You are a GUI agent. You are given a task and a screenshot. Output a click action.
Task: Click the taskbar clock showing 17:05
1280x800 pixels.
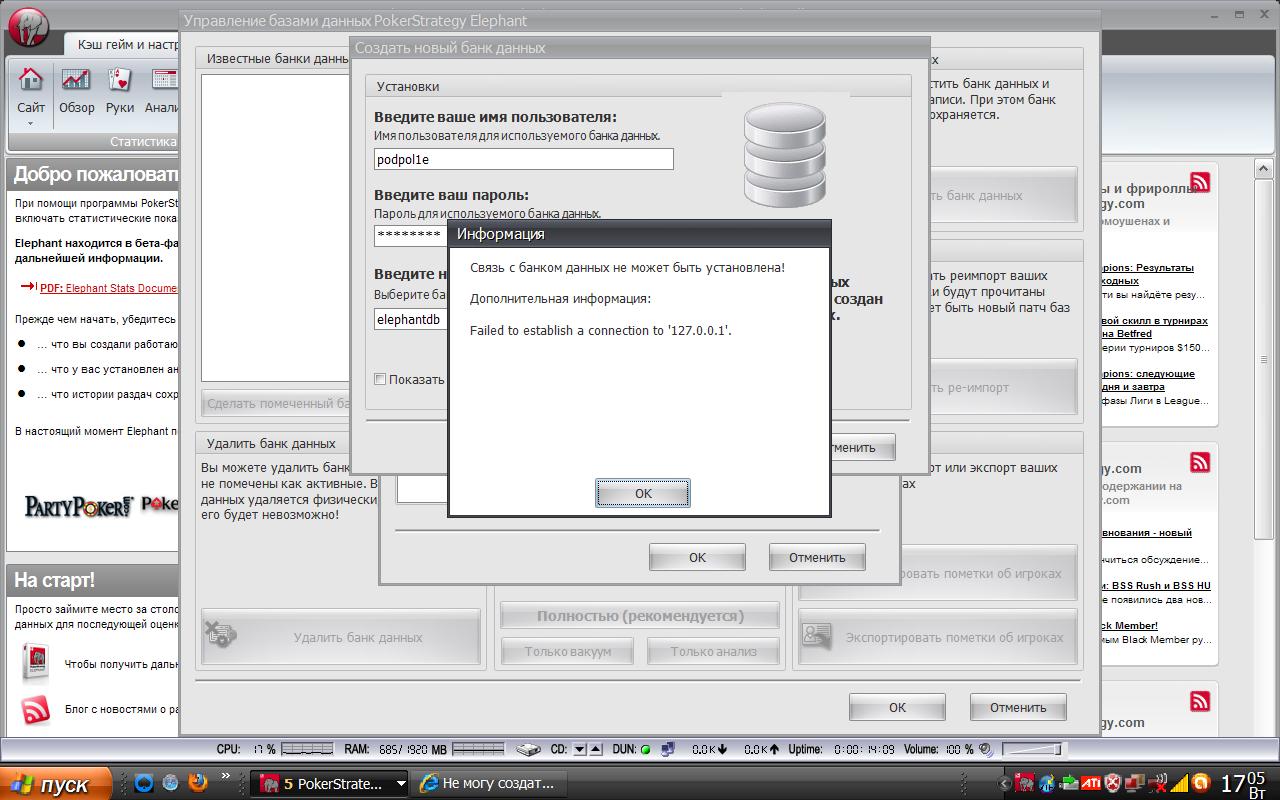1243,782
